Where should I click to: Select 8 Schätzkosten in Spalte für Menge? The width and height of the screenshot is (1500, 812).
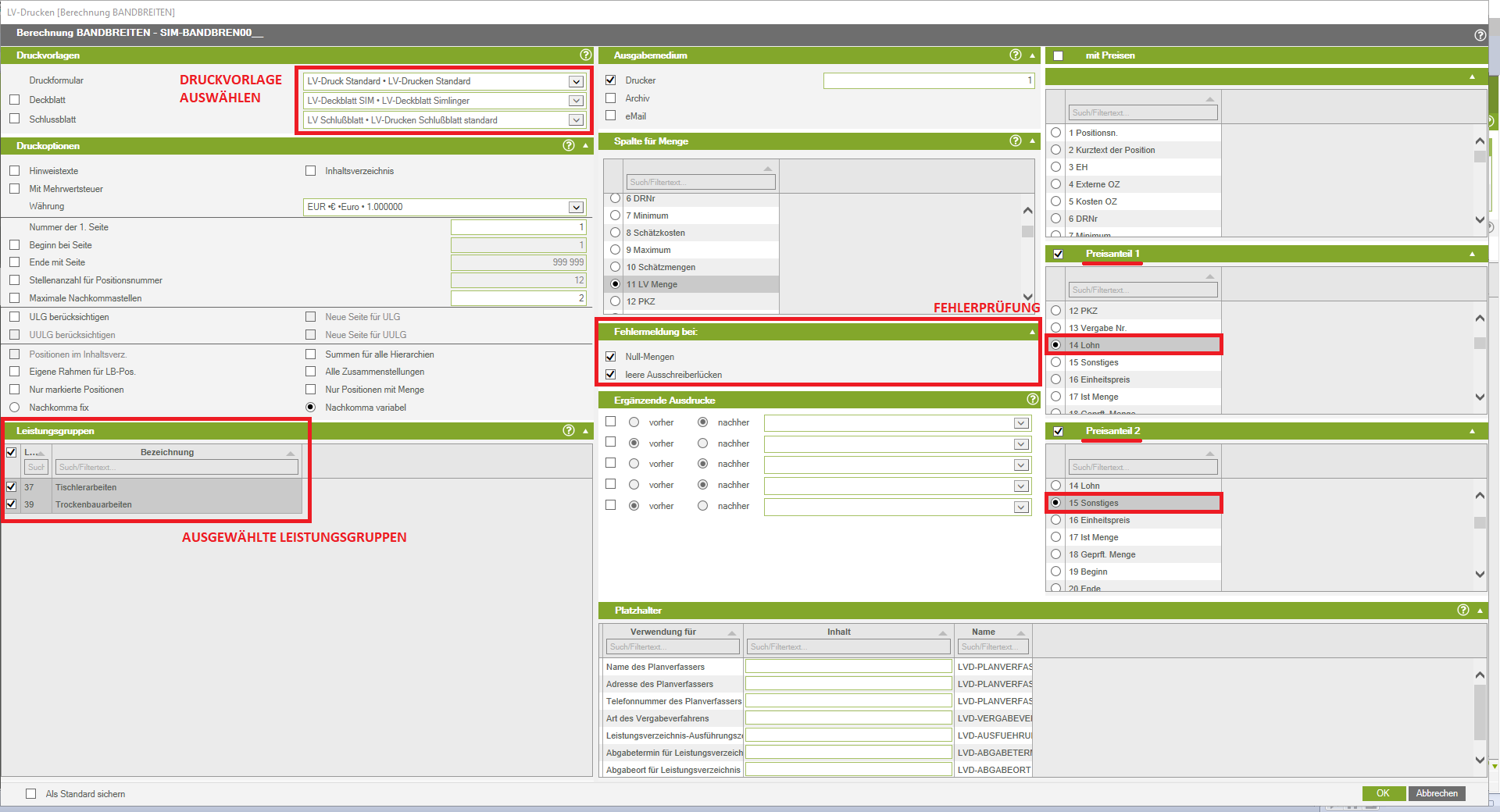[x=616, y=233]
